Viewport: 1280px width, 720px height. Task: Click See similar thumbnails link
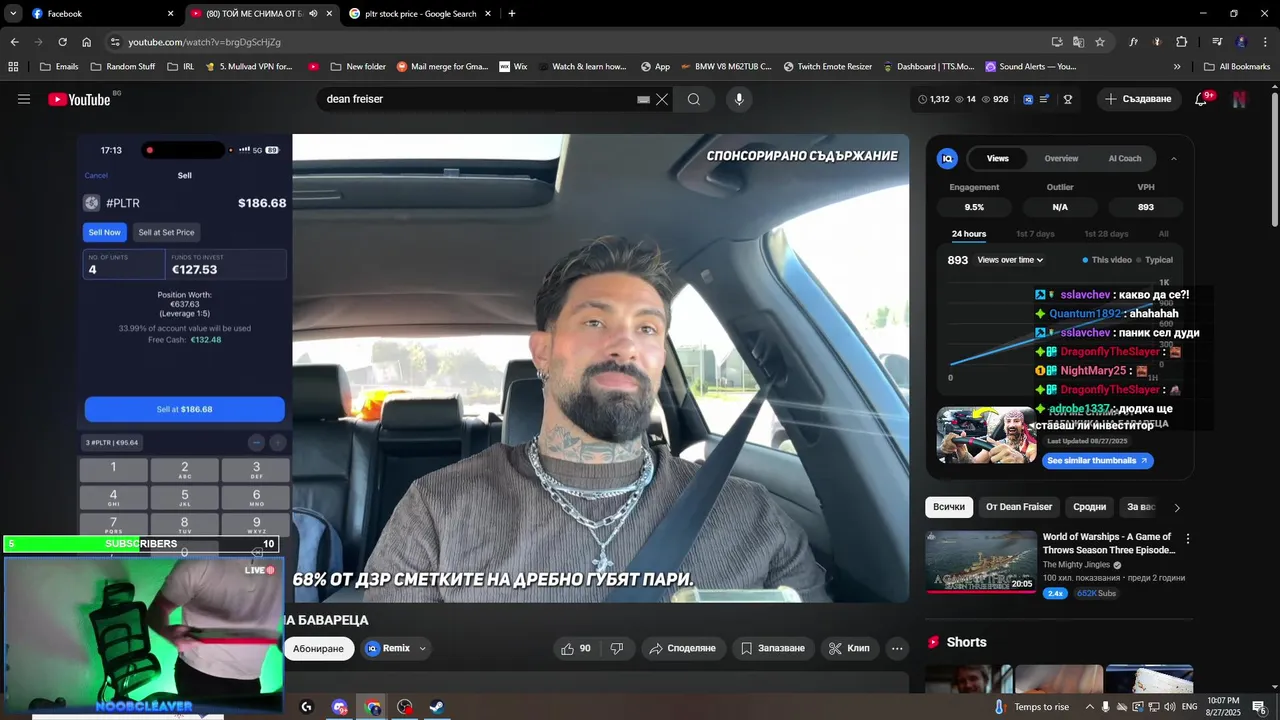pos(1098,461)
